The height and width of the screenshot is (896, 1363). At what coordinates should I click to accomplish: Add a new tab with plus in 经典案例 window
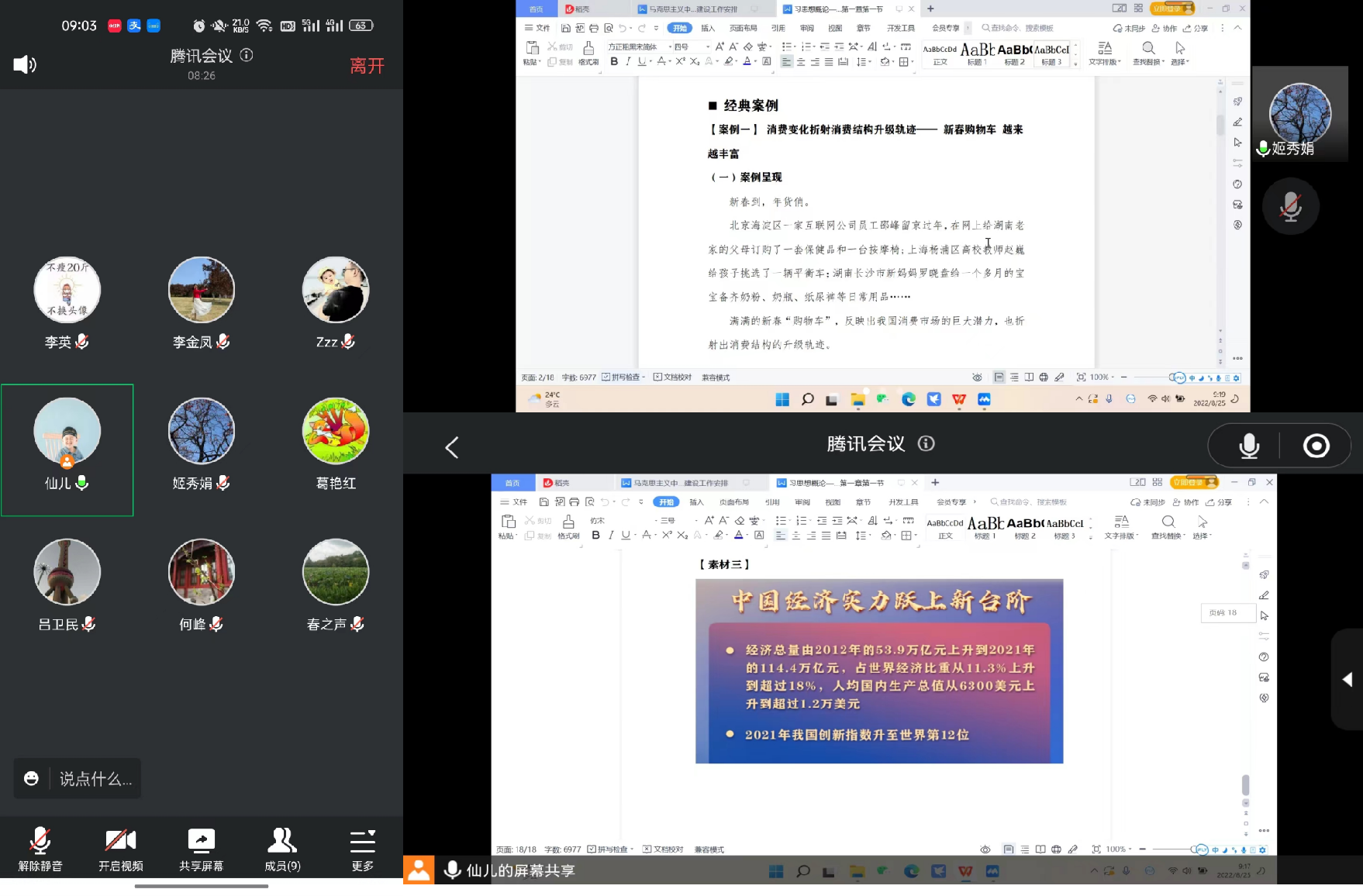point(930,9)
